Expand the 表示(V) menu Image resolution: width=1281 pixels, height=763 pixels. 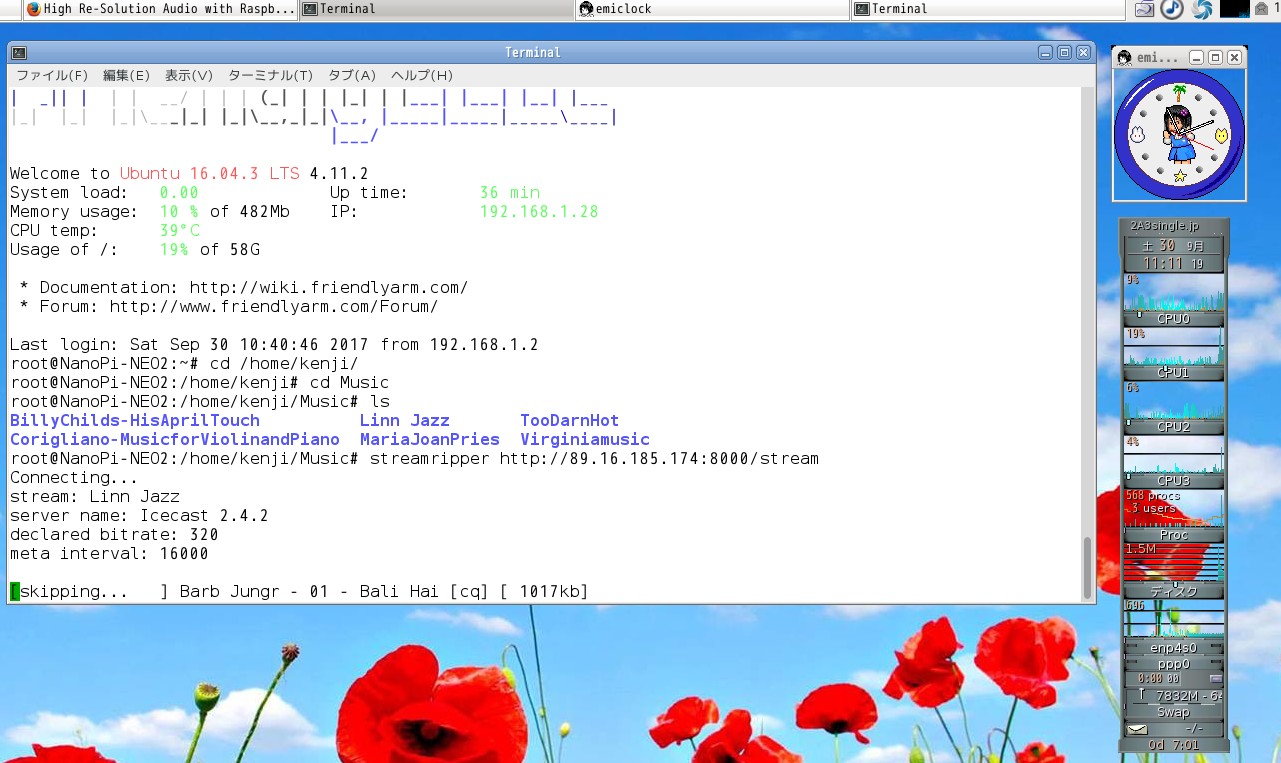pyautogui.click(x=189, y=76)
